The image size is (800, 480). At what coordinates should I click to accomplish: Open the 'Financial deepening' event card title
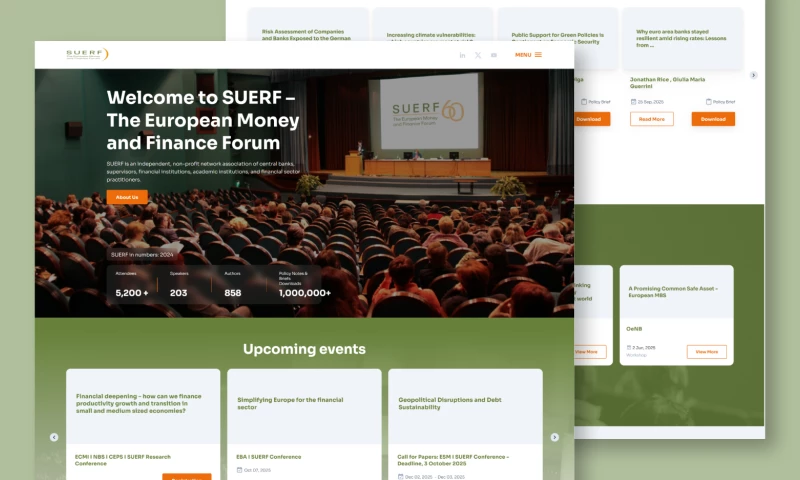tap(139, 403)
